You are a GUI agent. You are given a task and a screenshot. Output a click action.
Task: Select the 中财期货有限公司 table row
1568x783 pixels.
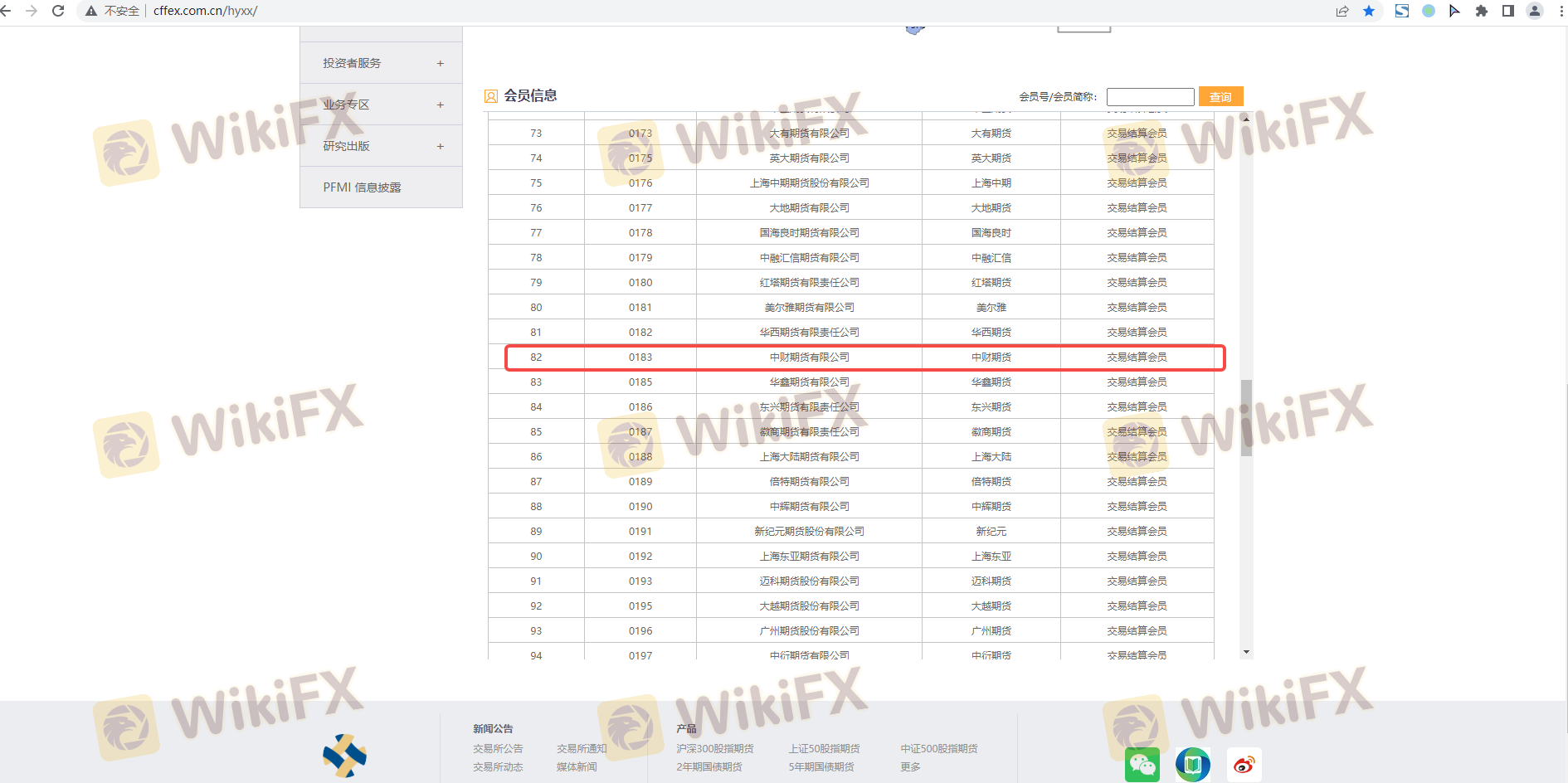809,357
